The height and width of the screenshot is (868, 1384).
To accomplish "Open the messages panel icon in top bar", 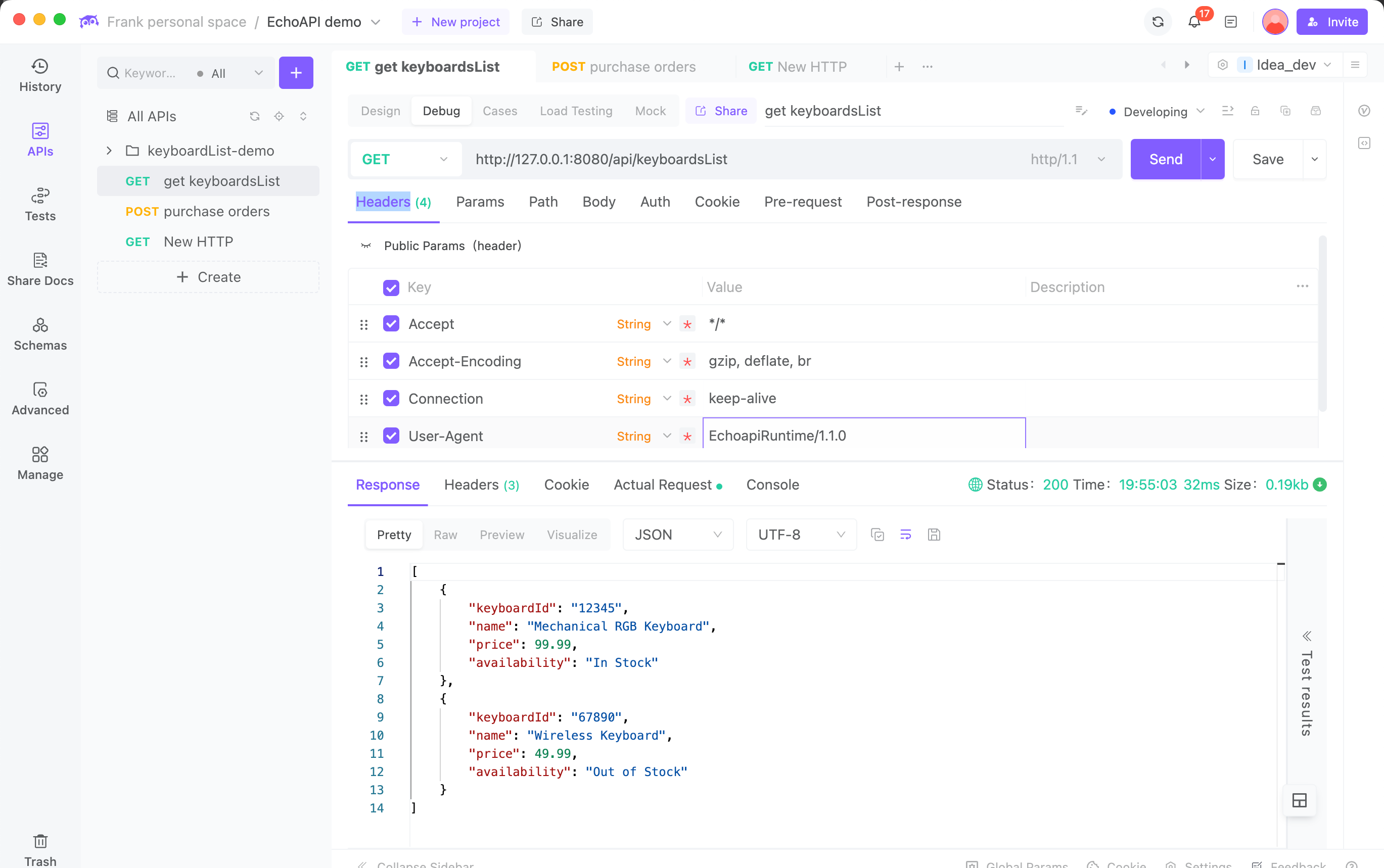I will [x=1230, y=22].
